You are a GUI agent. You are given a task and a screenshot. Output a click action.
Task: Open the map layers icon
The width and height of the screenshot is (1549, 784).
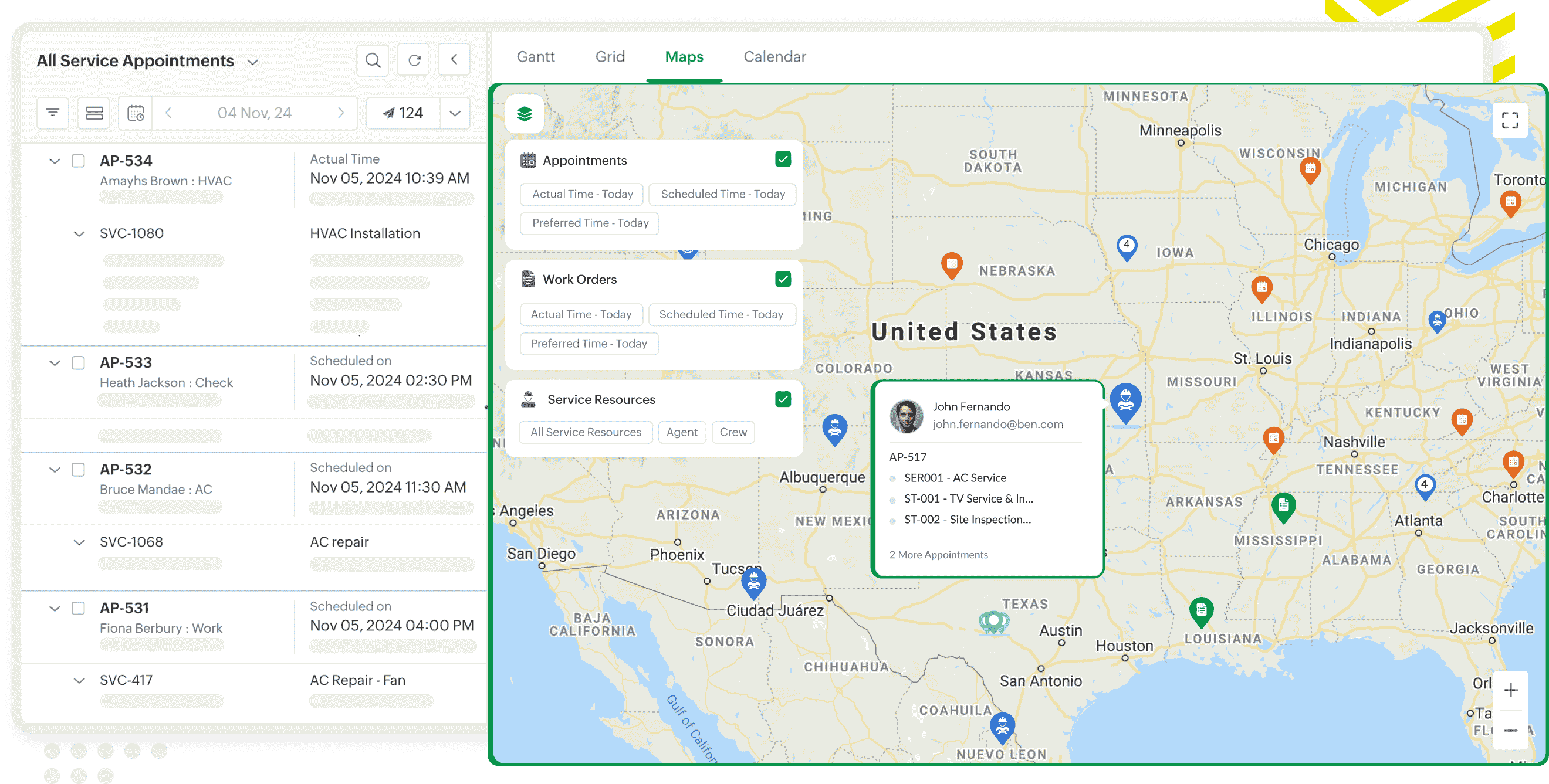coord(525,114)
